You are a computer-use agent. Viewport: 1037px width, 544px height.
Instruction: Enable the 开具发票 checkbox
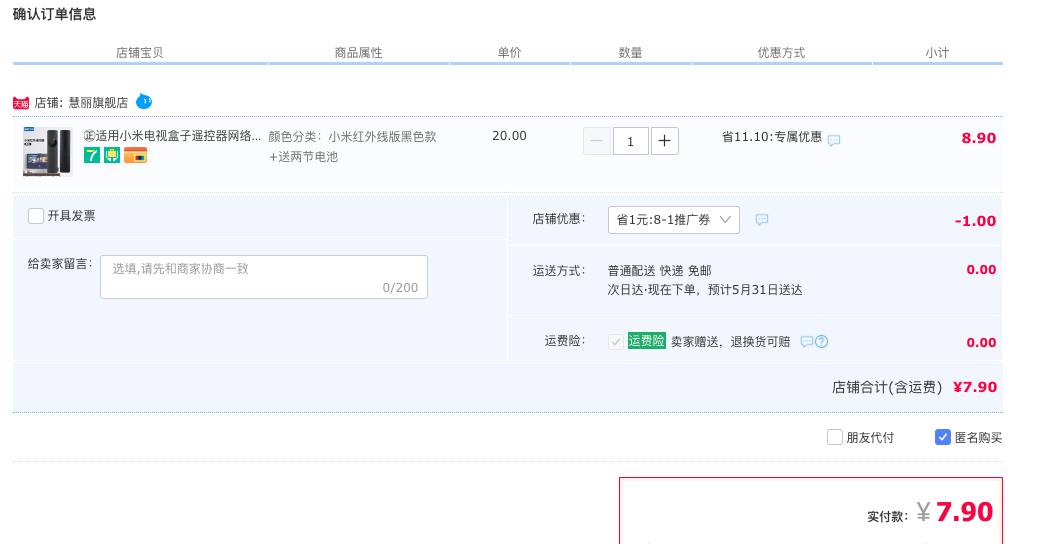[36, 216]
